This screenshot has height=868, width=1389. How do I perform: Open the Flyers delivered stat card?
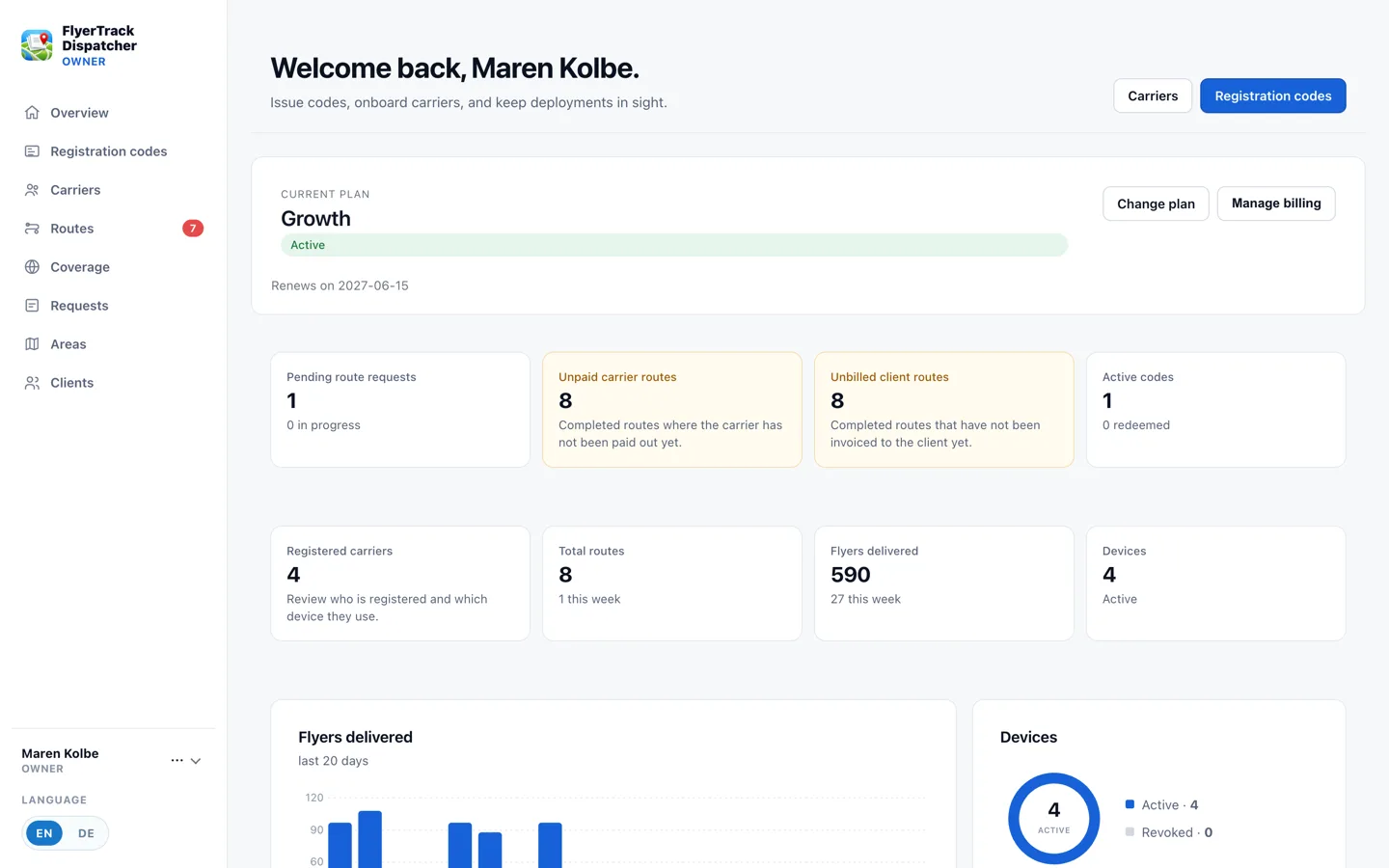(944, 583)
